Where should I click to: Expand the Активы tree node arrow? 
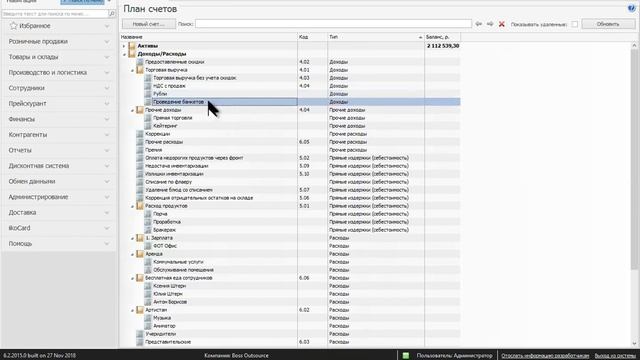[124, 46]
